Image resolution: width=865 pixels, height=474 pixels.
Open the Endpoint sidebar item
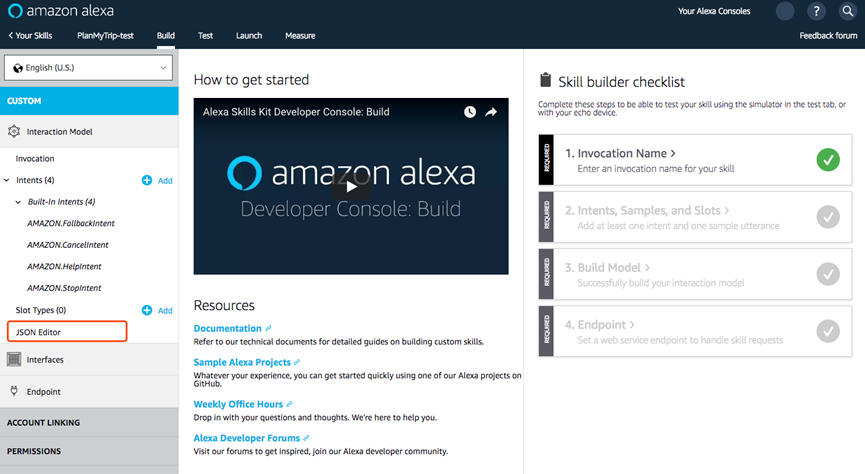[89, 392]
